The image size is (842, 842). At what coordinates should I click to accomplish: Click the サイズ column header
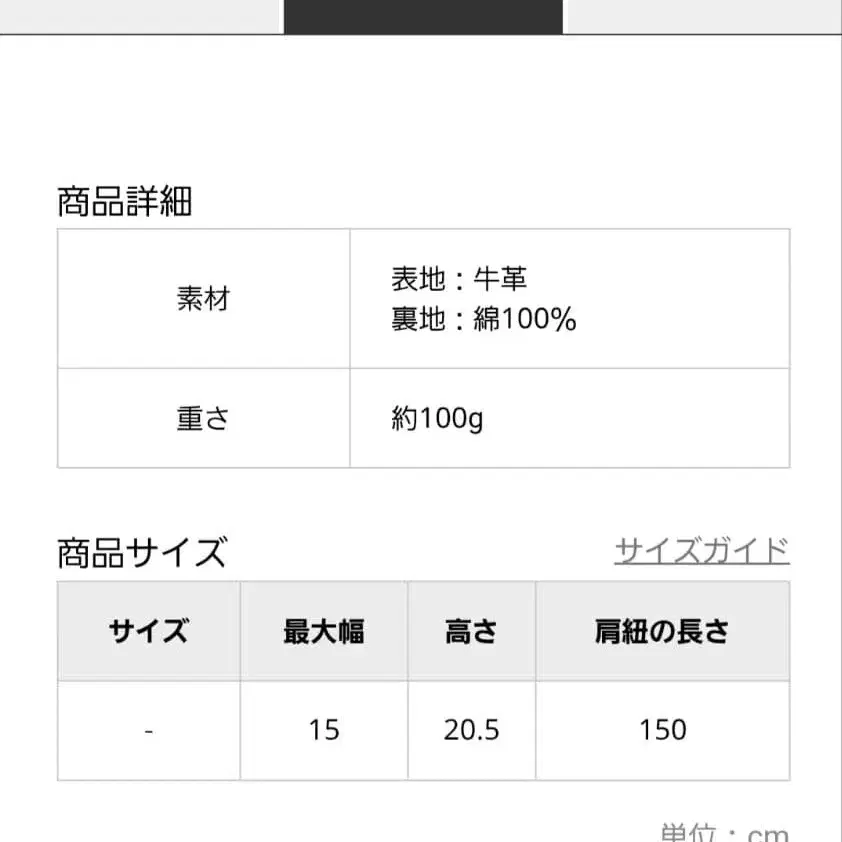click(148, 631)
